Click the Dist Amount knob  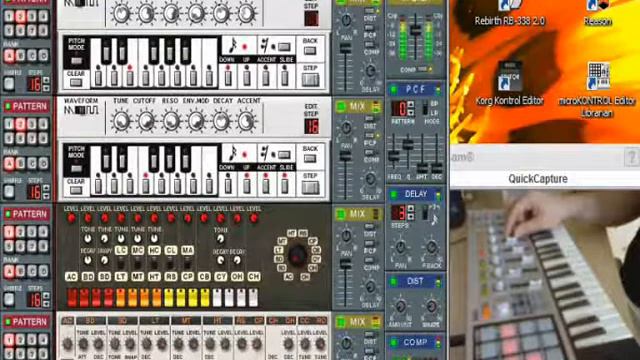point(401,306)
